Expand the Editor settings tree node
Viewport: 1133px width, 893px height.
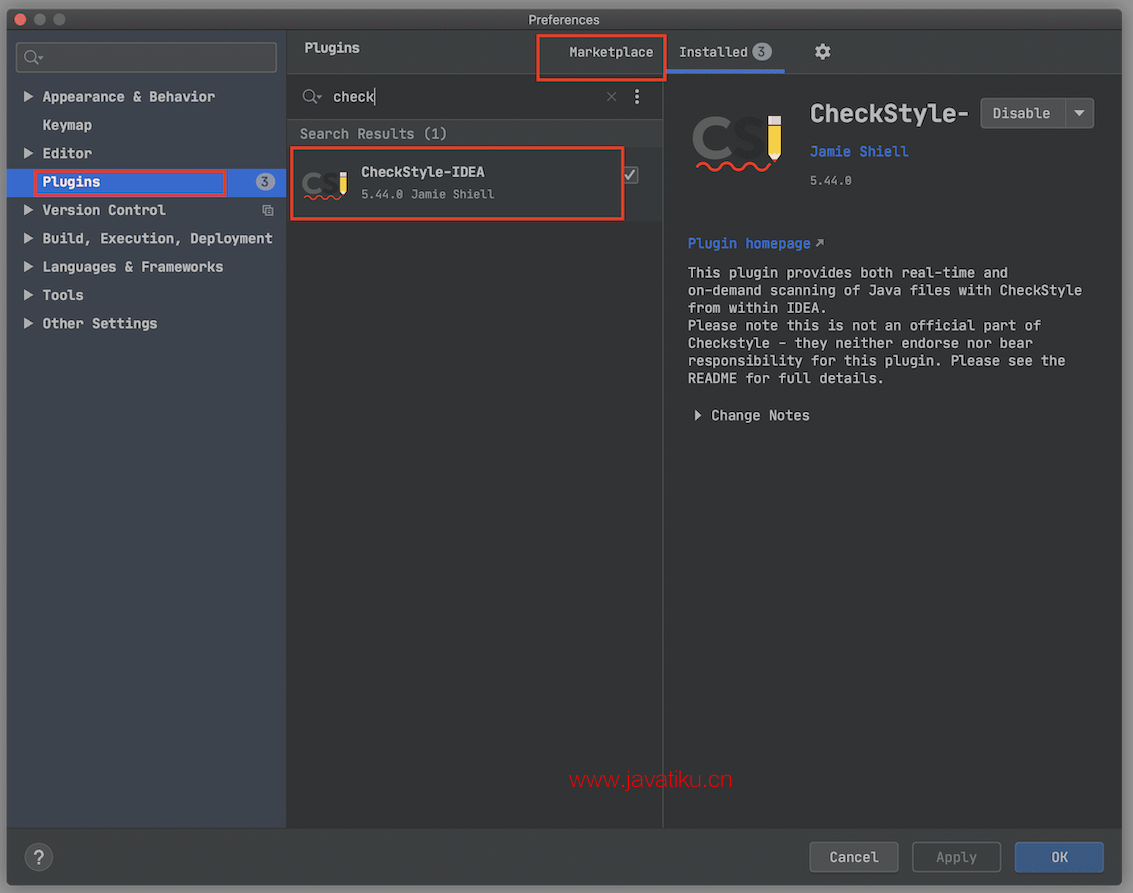(x=28, y=153)
